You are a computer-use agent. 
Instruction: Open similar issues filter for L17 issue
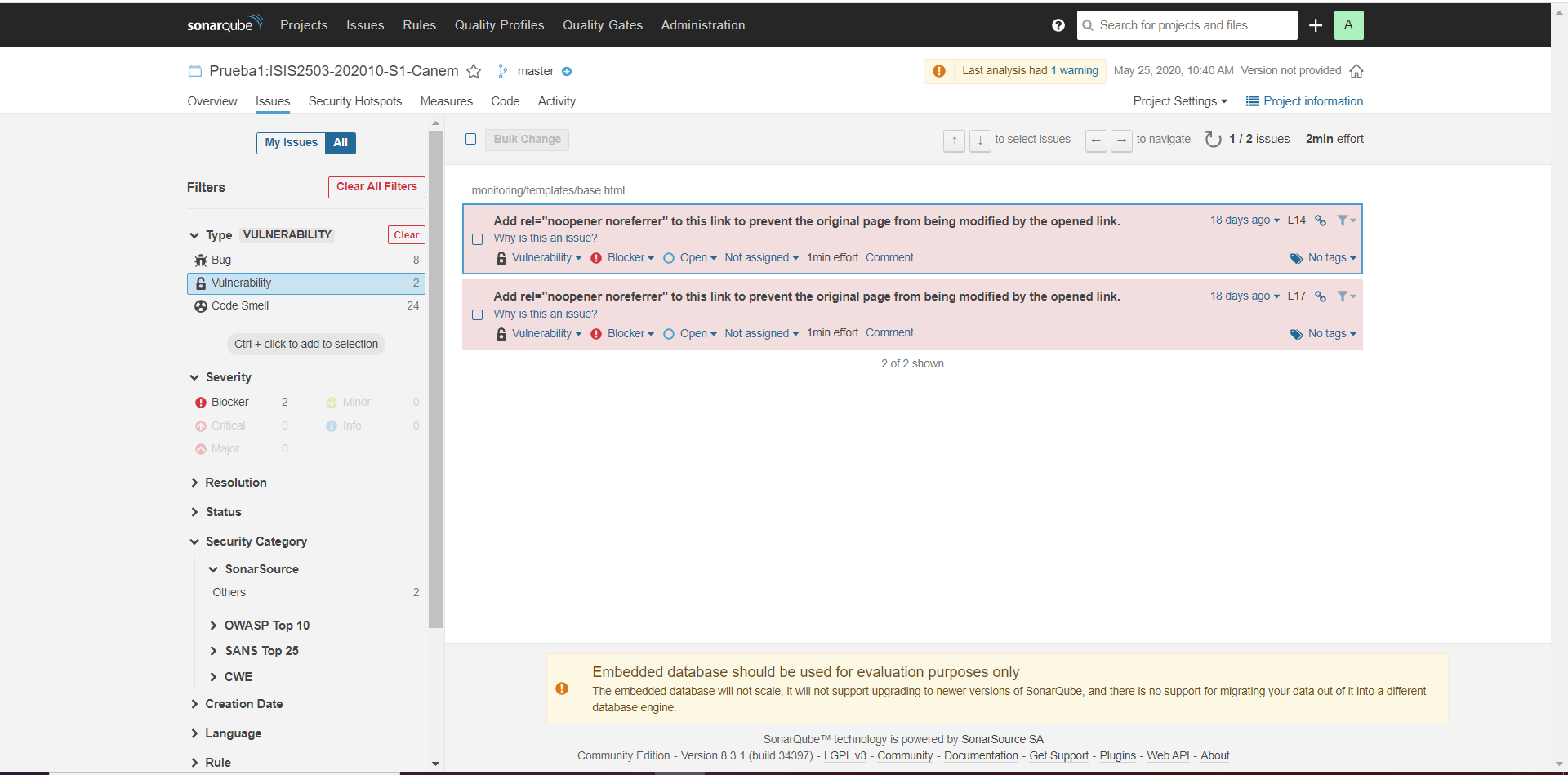(1346, 296)
